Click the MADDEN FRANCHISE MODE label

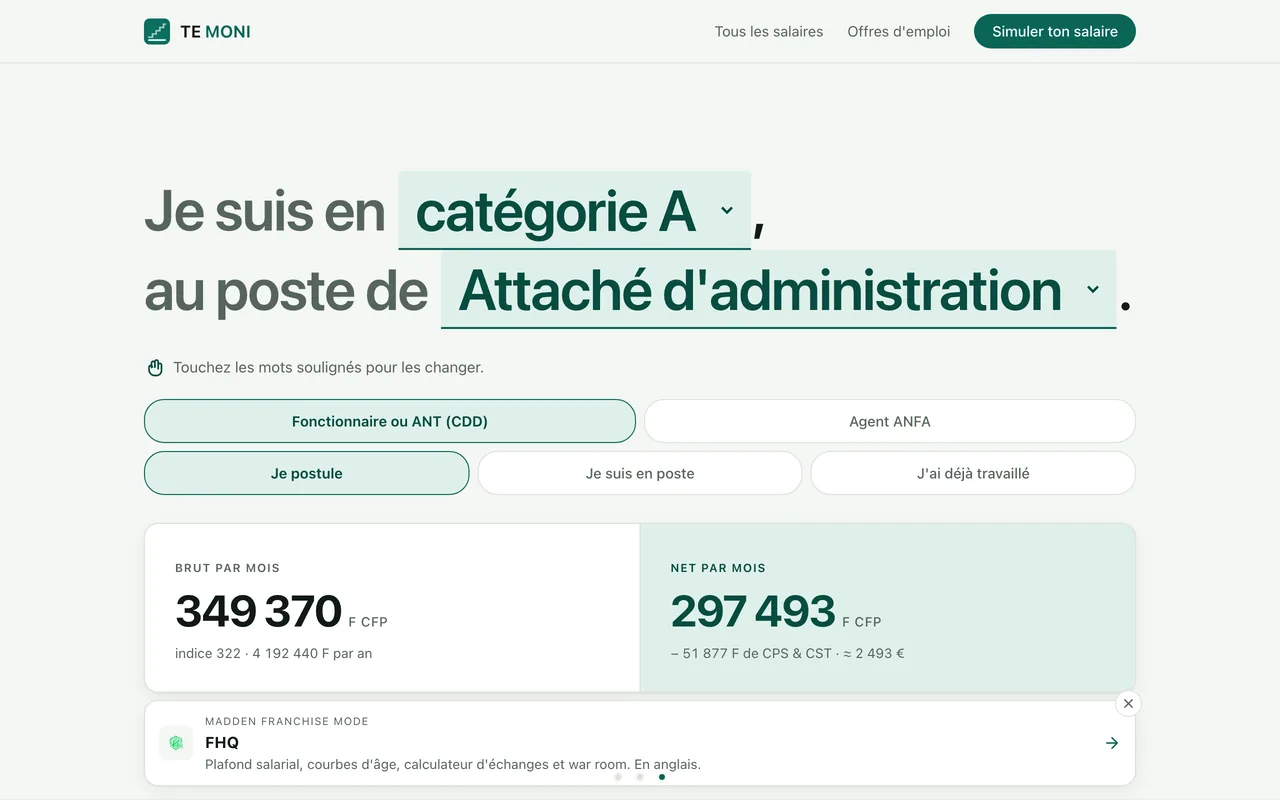pos(287,721)
